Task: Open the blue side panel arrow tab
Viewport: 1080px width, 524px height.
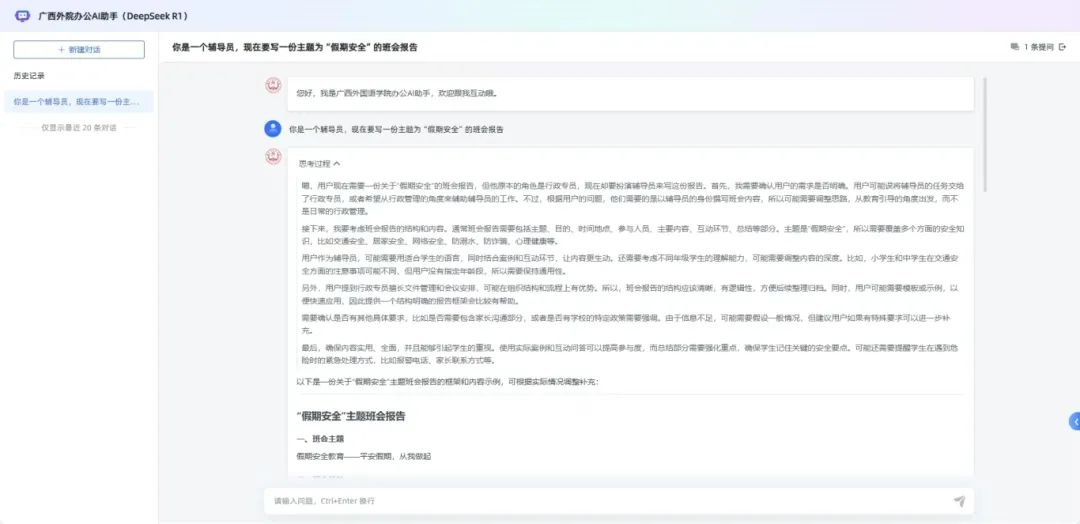Action: (x=1074, y=421)
